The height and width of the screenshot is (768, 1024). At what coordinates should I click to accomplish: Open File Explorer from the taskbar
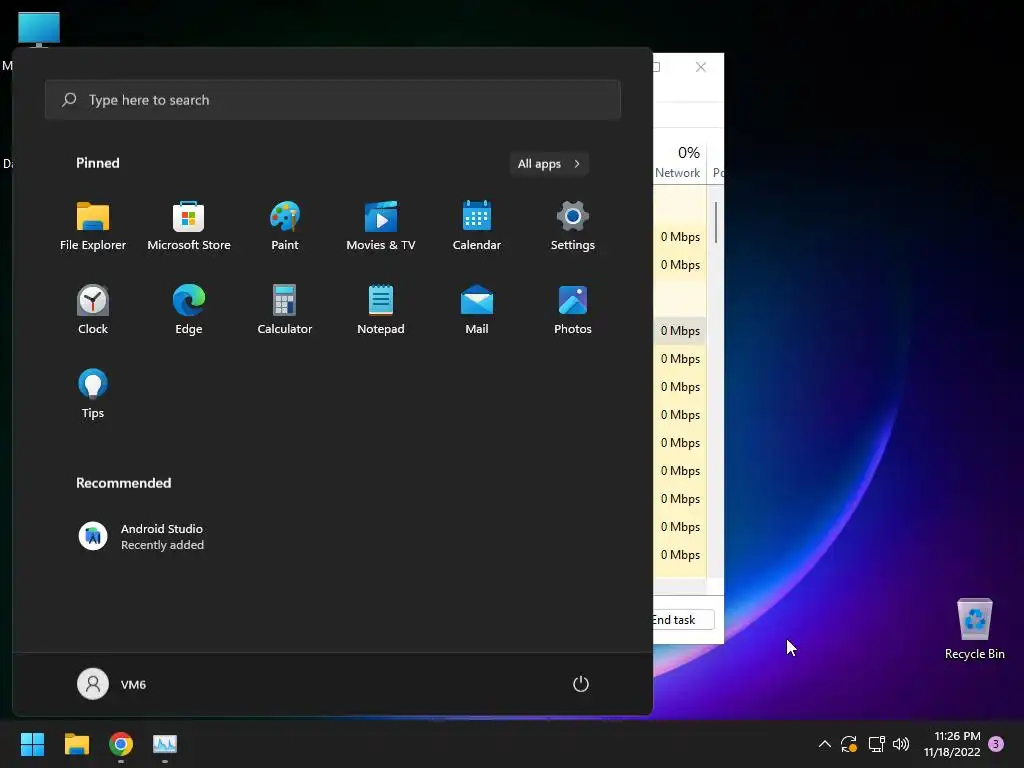(76, 744)
